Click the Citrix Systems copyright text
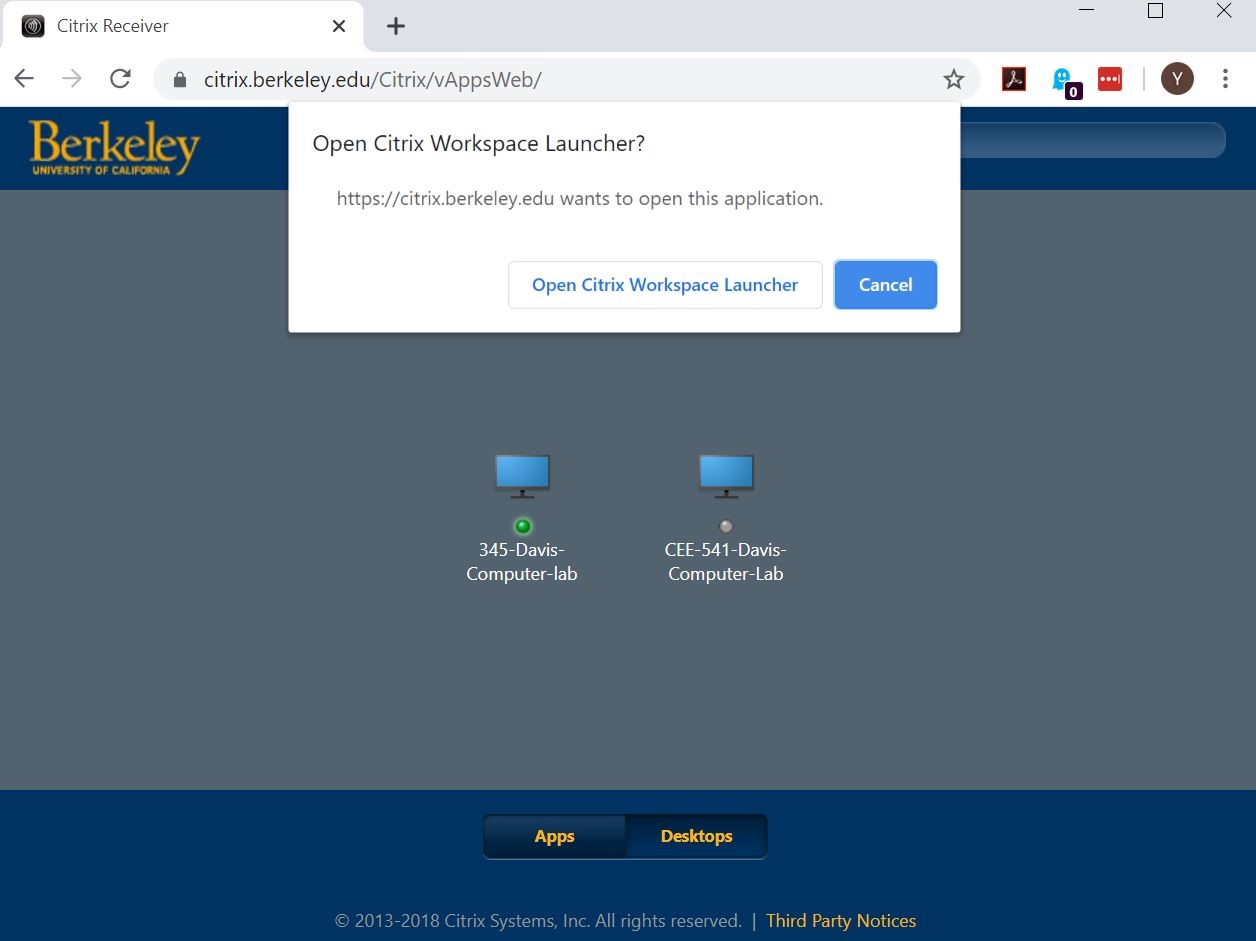 pos(538,921)
